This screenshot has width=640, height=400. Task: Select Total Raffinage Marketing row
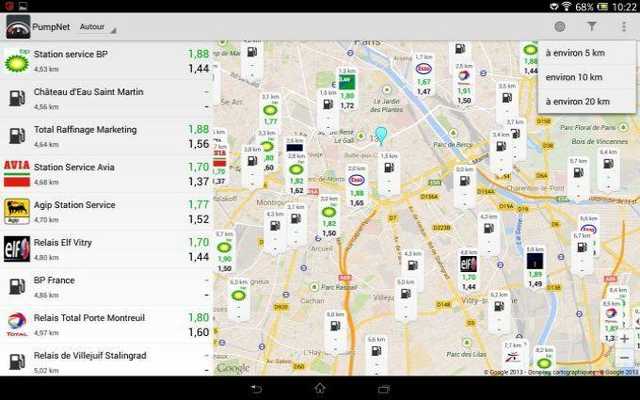point(107,136)
